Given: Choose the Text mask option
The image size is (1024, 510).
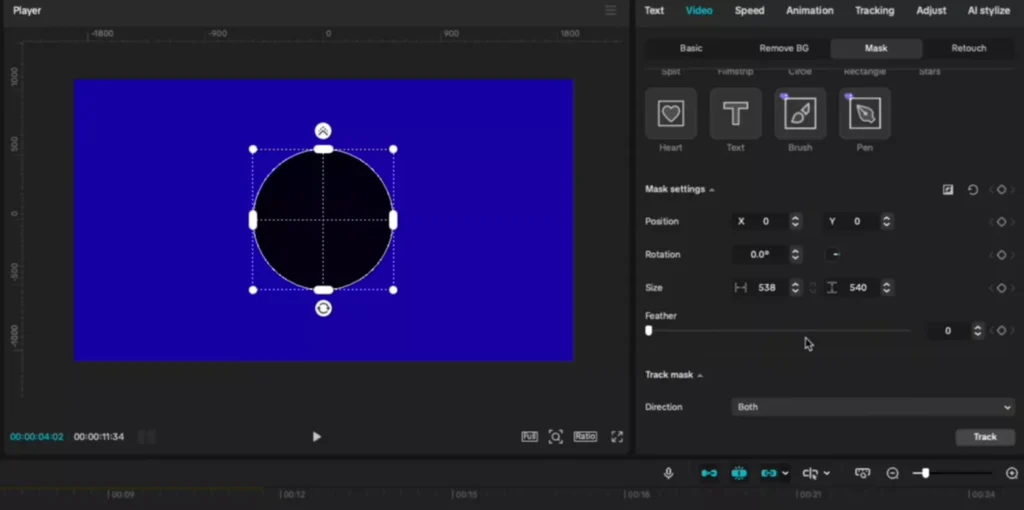Looking at the screenshot, I should click(735, 114).
